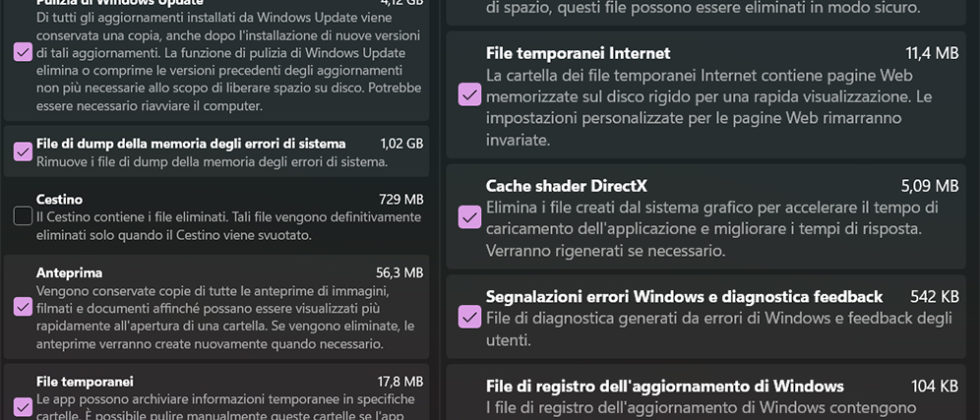Image resolution: width=980 pixels, height=420 pixels.
Task: Click the 11,4 MB Internet files size
Action: [932, 53]
